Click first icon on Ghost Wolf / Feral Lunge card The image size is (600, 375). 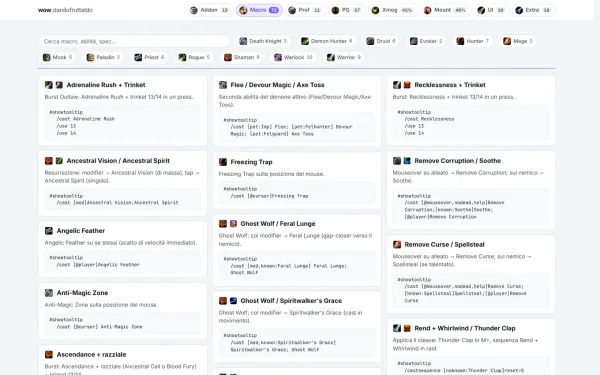[223, 223]
